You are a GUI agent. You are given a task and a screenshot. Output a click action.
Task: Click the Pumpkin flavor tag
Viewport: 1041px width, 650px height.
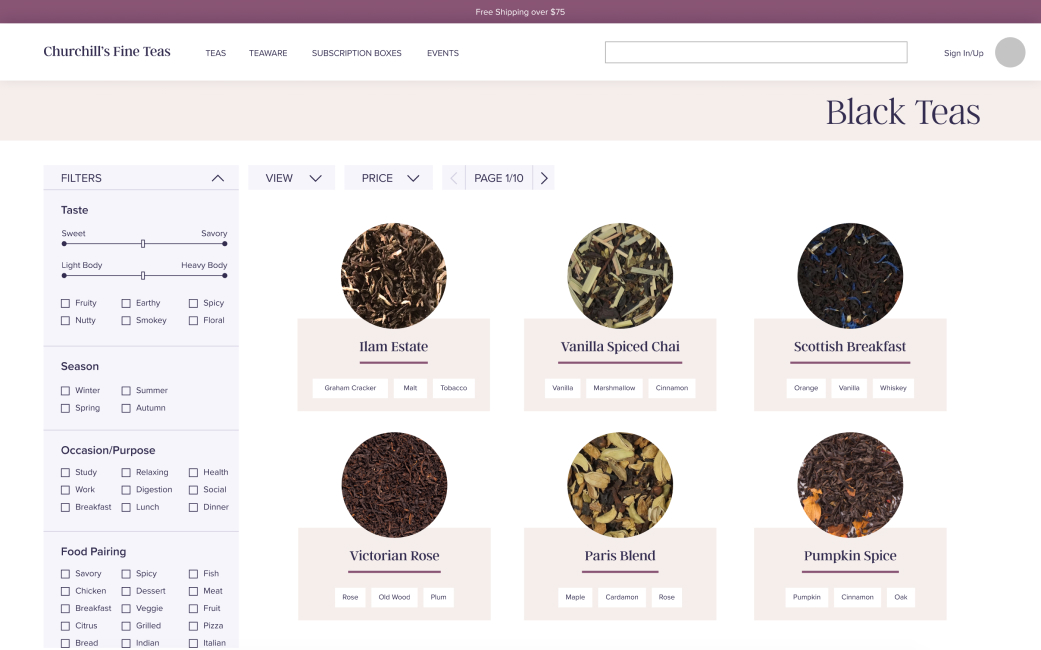(807, 597)
